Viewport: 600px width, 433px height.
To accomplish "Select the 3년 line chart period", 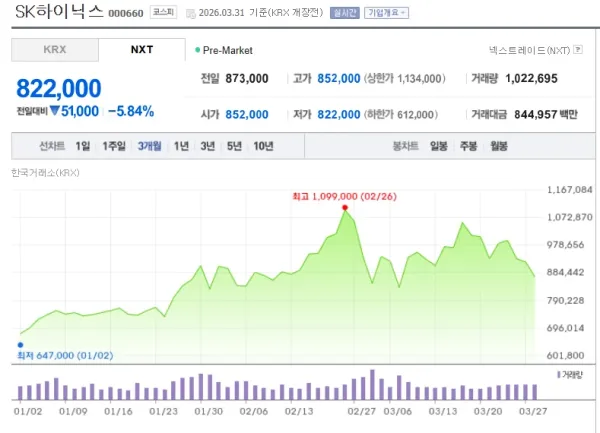I will coord(208,146).
